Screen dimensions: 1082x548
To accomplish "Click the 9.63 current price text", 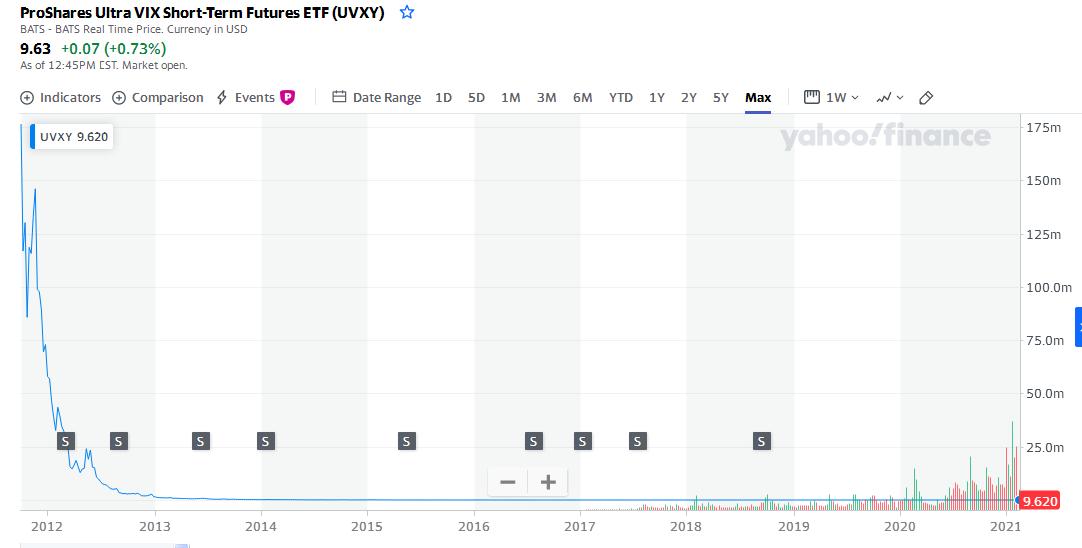I will (35, 48).
